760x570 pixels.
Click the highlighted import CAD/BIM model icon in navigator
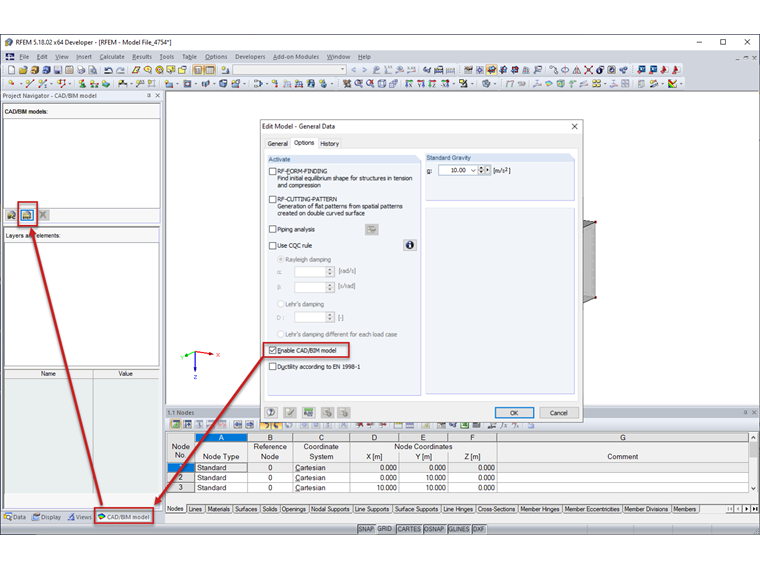click(x=27, y=214)
